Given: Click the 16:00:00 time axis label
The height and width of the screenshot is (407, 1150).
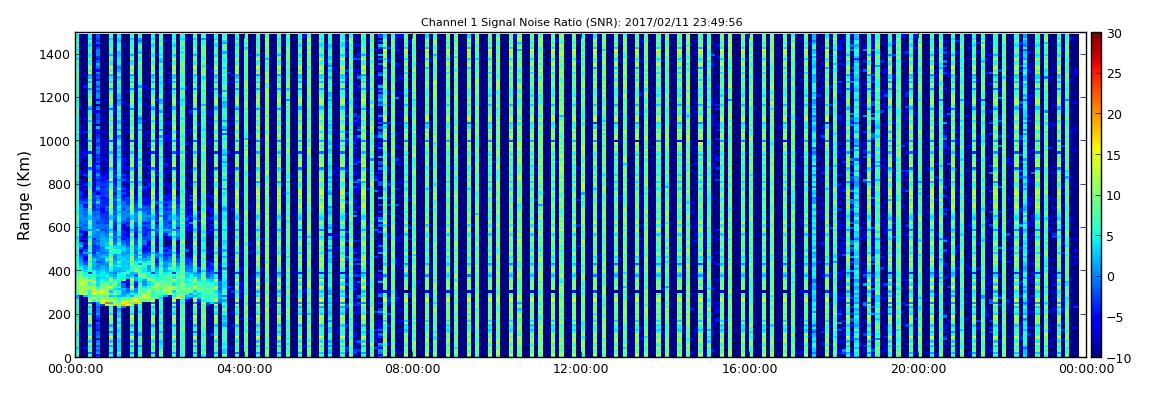Looking at the screenshot, I should click(749, 369).
